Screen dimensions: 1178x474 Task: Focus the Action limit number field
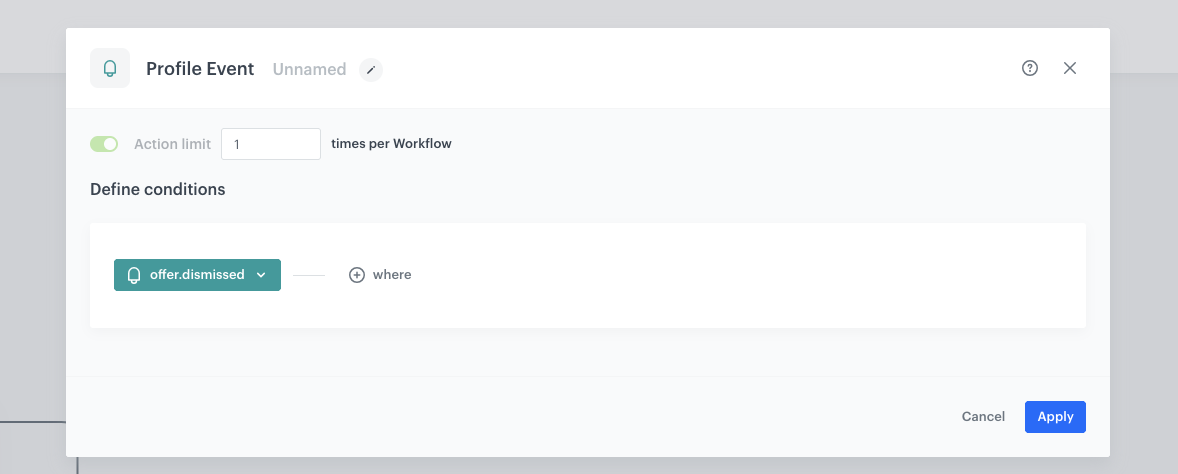click(270, 144)
